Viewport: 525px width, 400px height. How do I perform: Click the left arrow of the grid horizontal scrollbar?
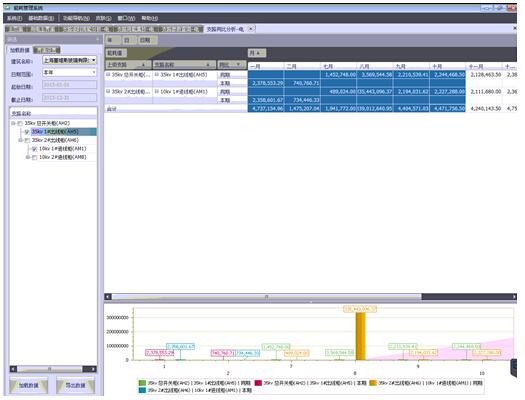click(x=108, y=296)
